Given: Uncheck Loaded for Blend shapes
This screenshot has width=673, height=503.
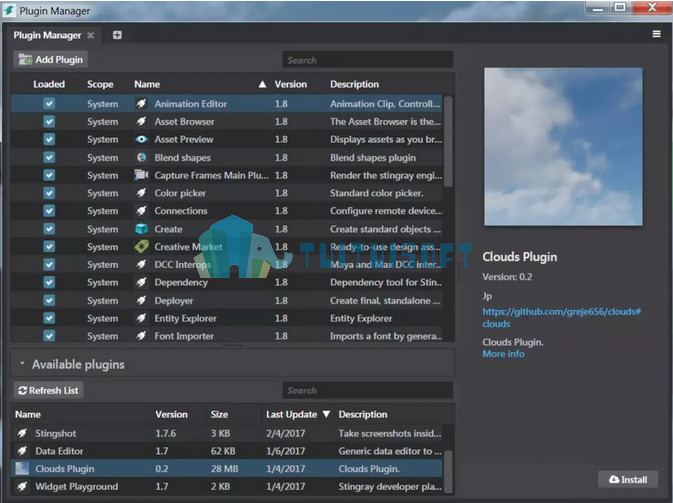Looking at the screenshot, I should tap(49, 158).
